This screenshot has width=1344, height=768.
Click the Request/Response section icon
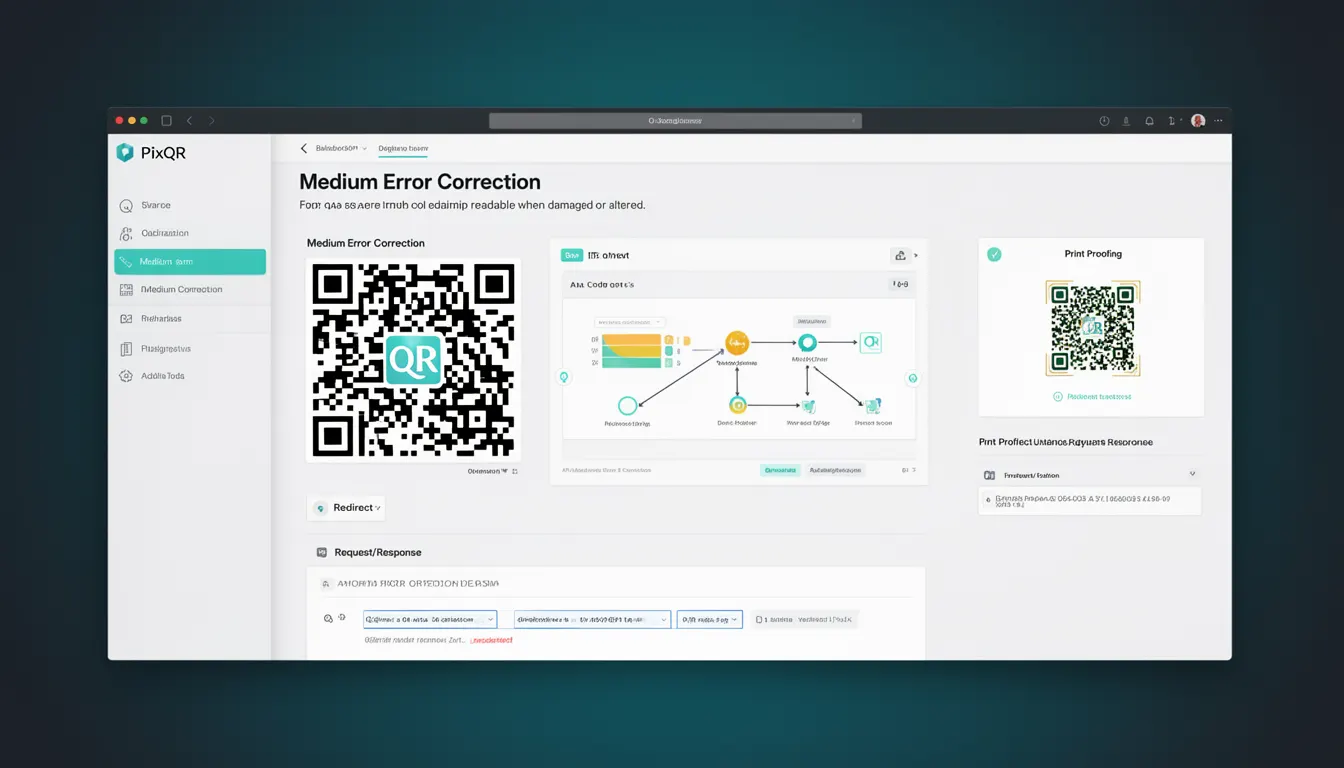pos(322,552)
